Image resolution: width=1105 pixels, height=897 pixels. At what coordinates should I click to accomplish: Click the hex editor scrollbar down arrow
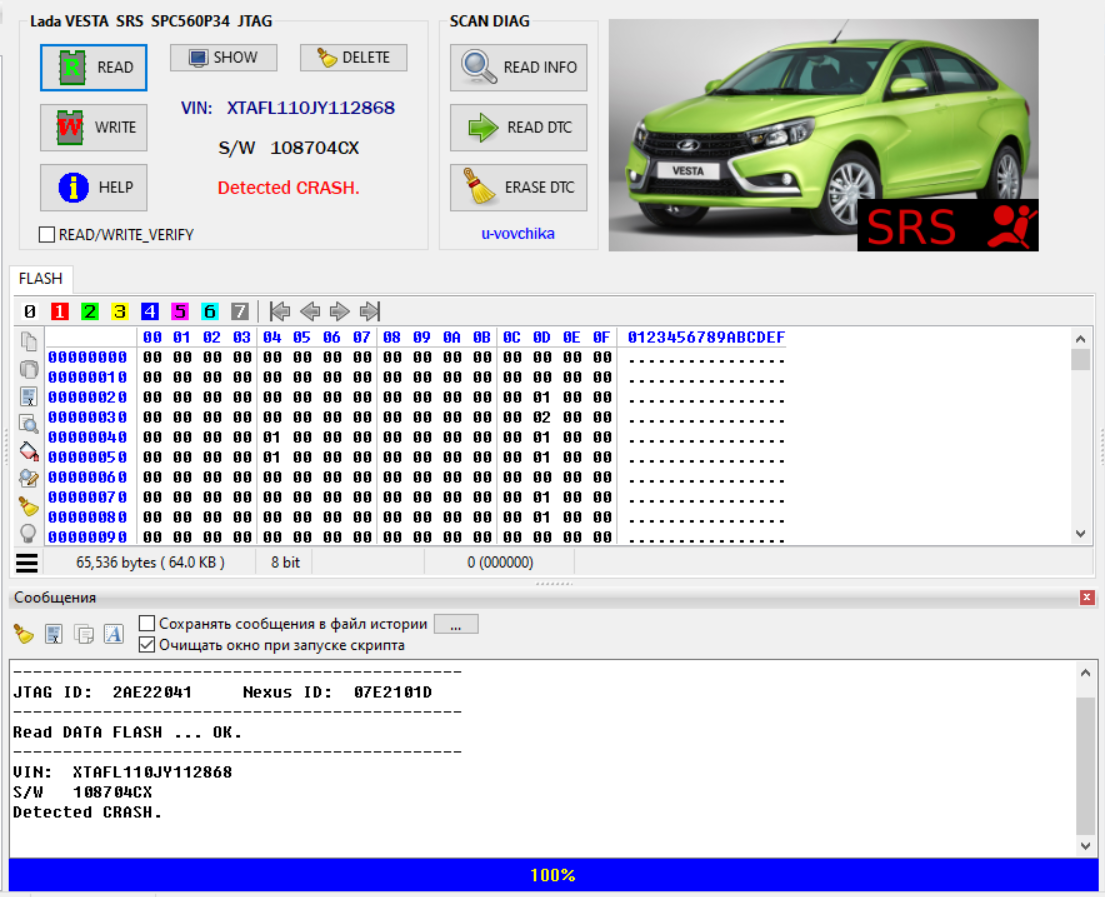pos(1080,534)
